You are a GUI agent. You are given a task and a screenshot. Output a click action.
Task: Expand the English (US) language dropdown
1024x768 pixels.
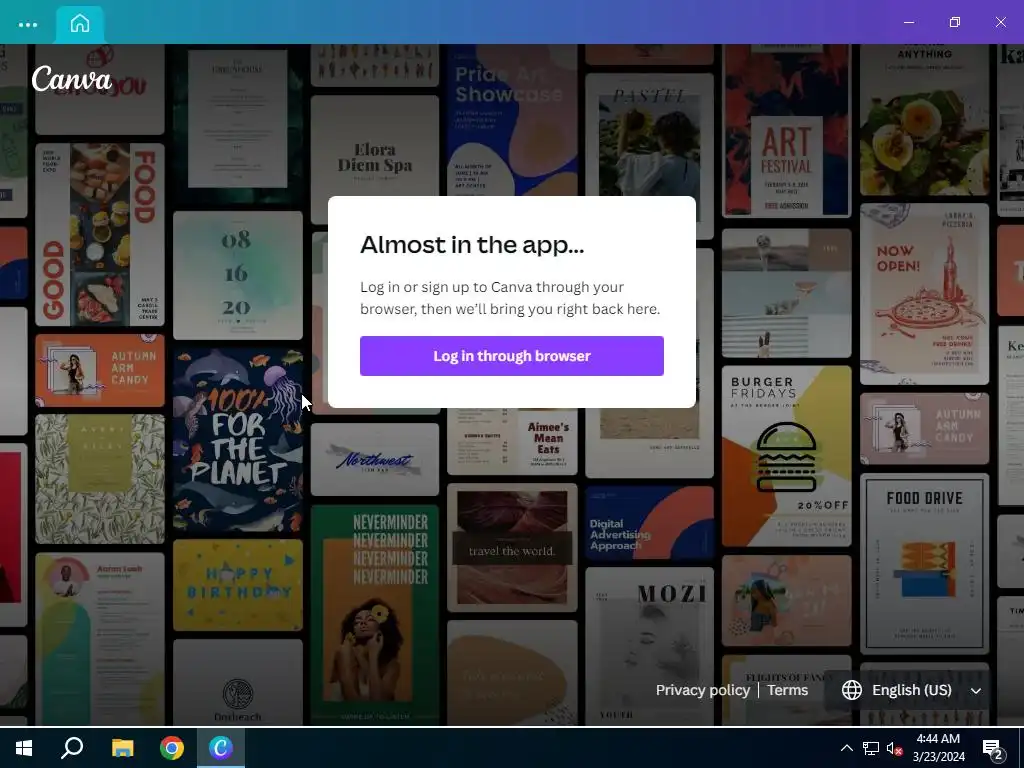[x=912, y=690]
